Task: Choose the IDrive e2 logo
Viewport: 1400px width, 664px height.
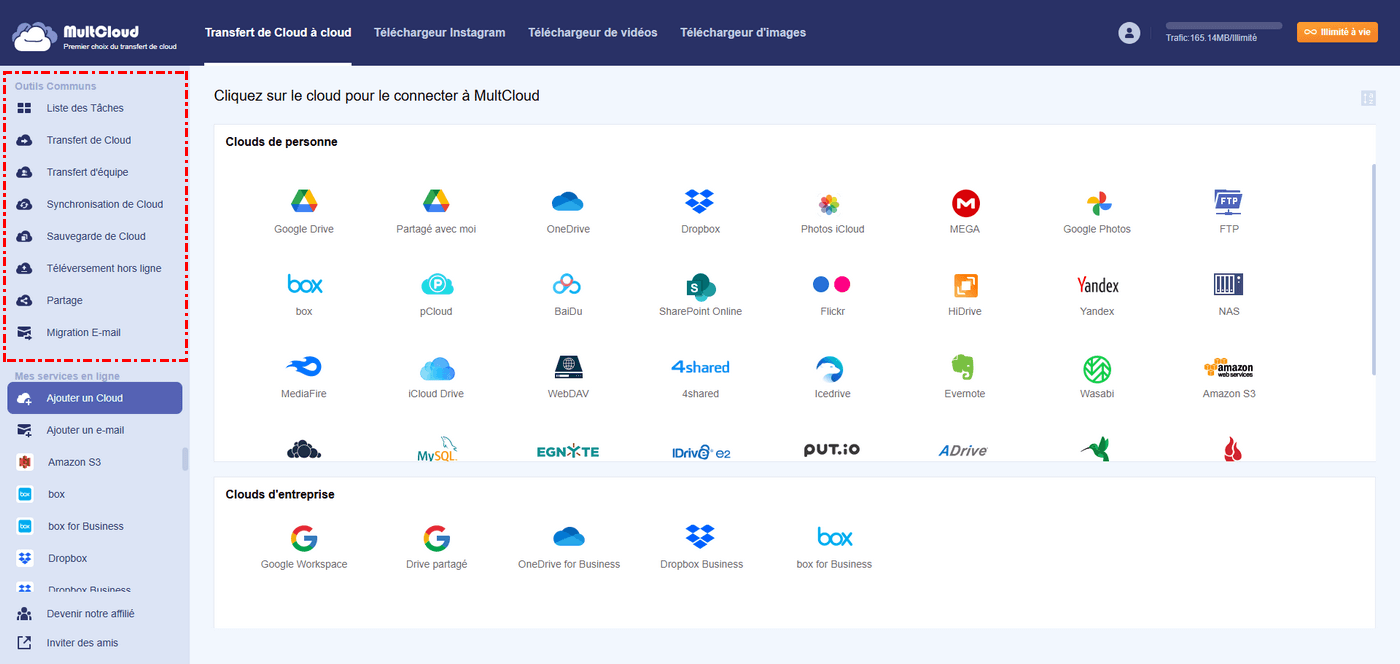Action: click(x=700, y=452)
